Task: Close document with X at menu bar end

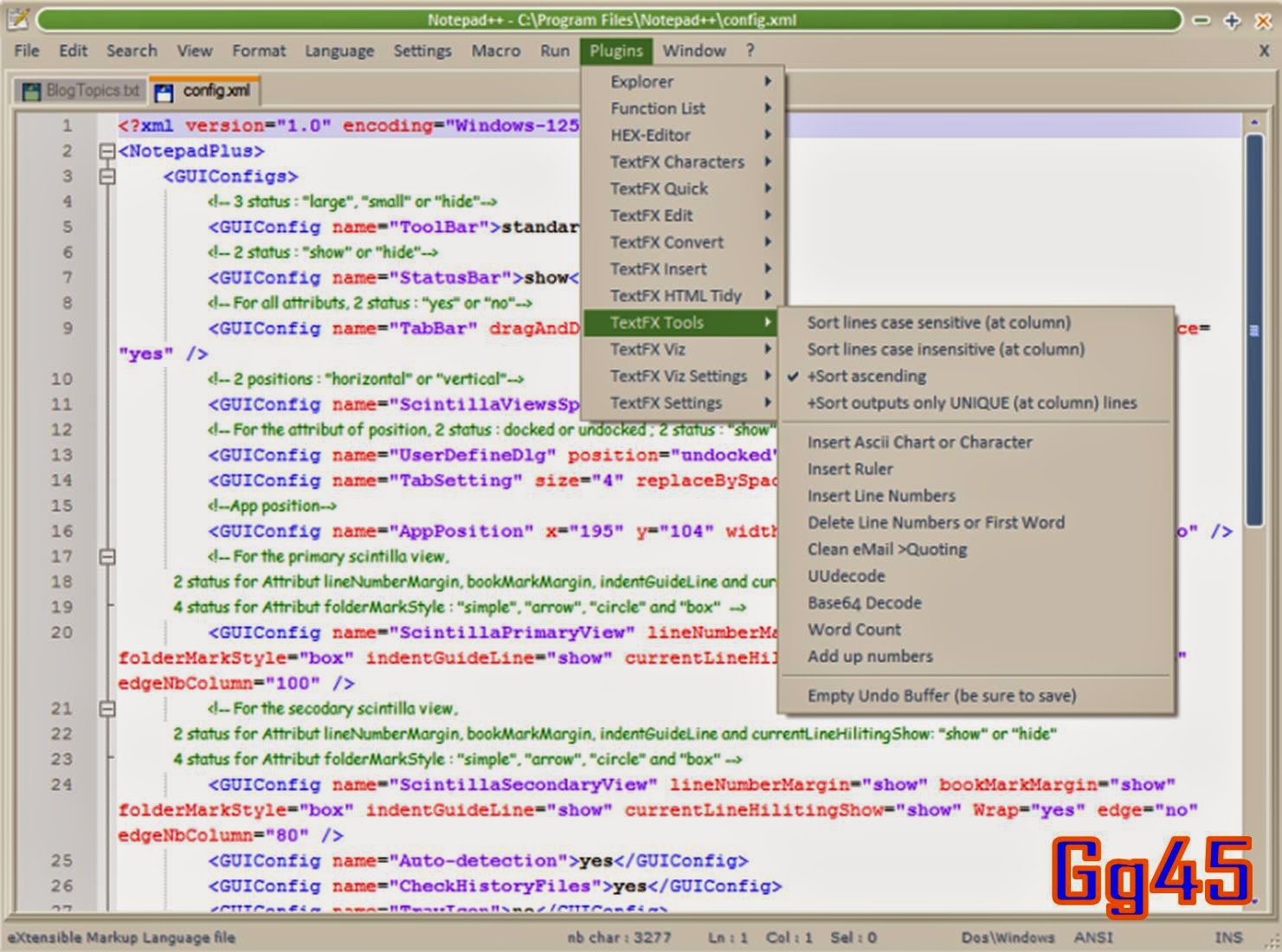Action: point(1264,51)
